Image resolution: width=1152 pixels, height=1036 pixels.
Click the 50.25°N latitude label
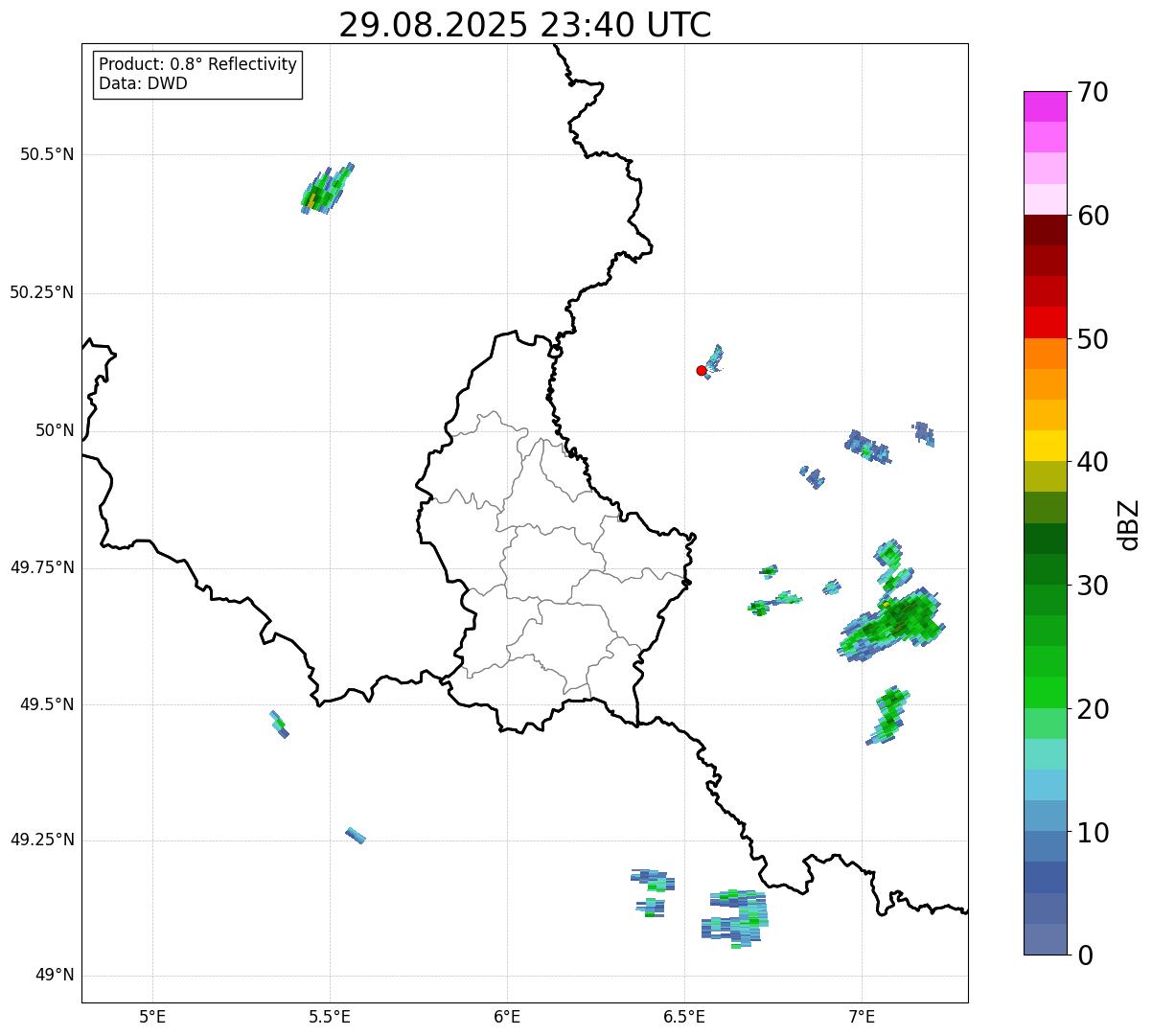tap(42, 292)
